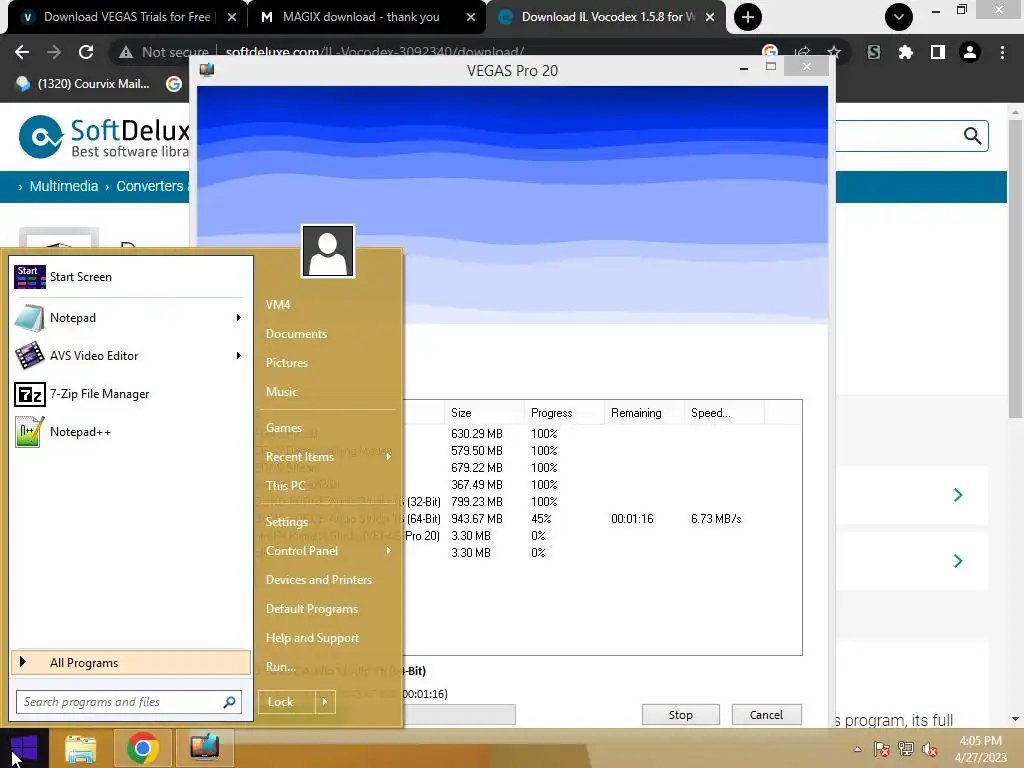Open the Multimedia breadcrumb link

pos(63,186)
